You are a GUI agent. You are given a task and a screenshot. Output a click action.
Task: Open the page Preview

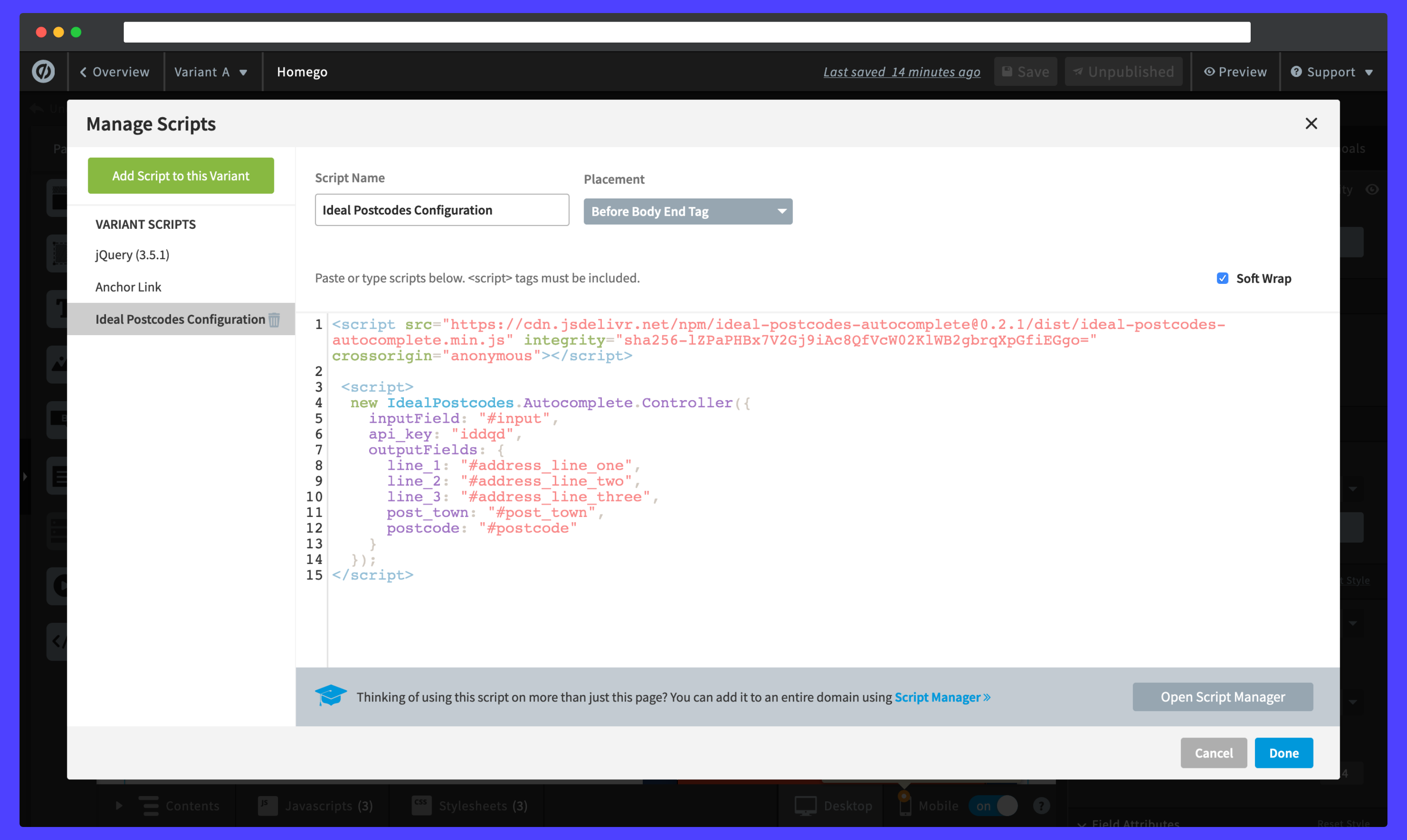pos(1235,72)
